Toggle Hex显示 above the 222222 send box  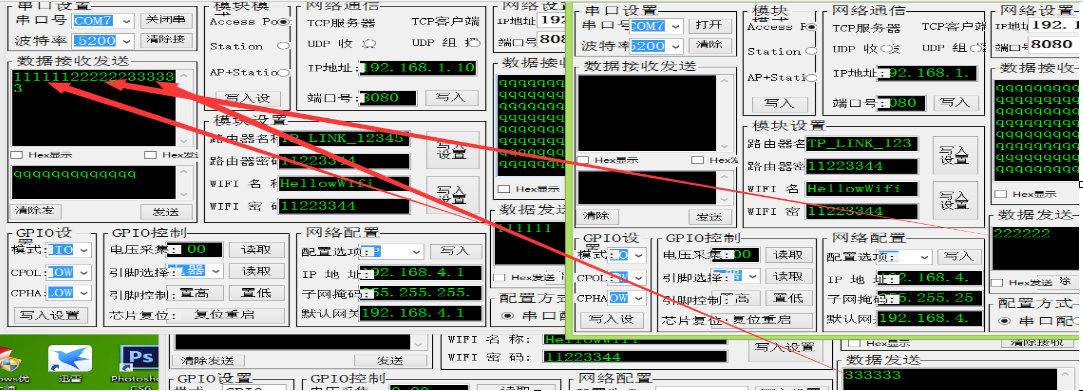pyautogui.click(x=999, y=194)
